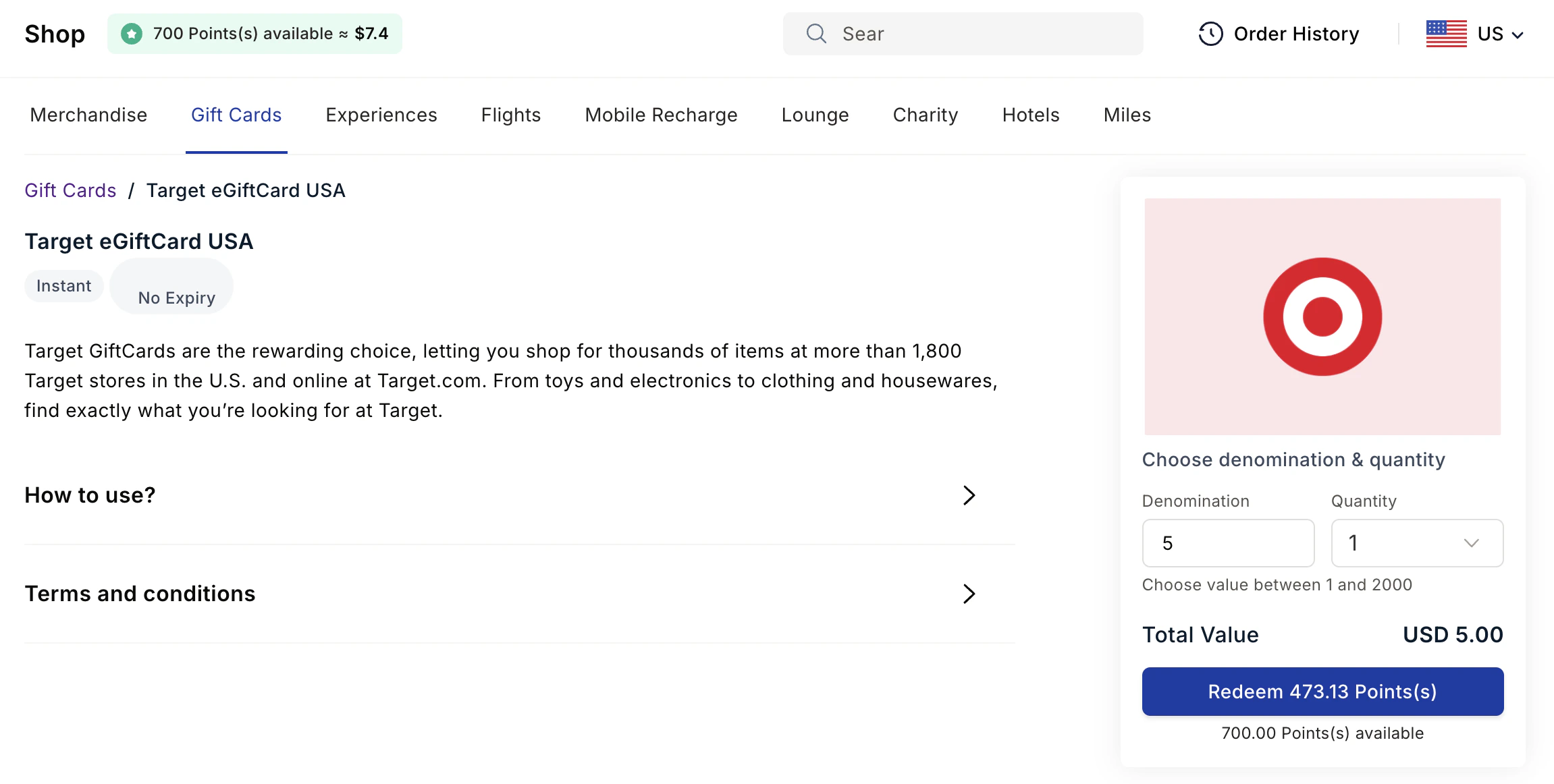Click the Quantity field label
The image size is (1554, 784).
[x=1364, y=501]
